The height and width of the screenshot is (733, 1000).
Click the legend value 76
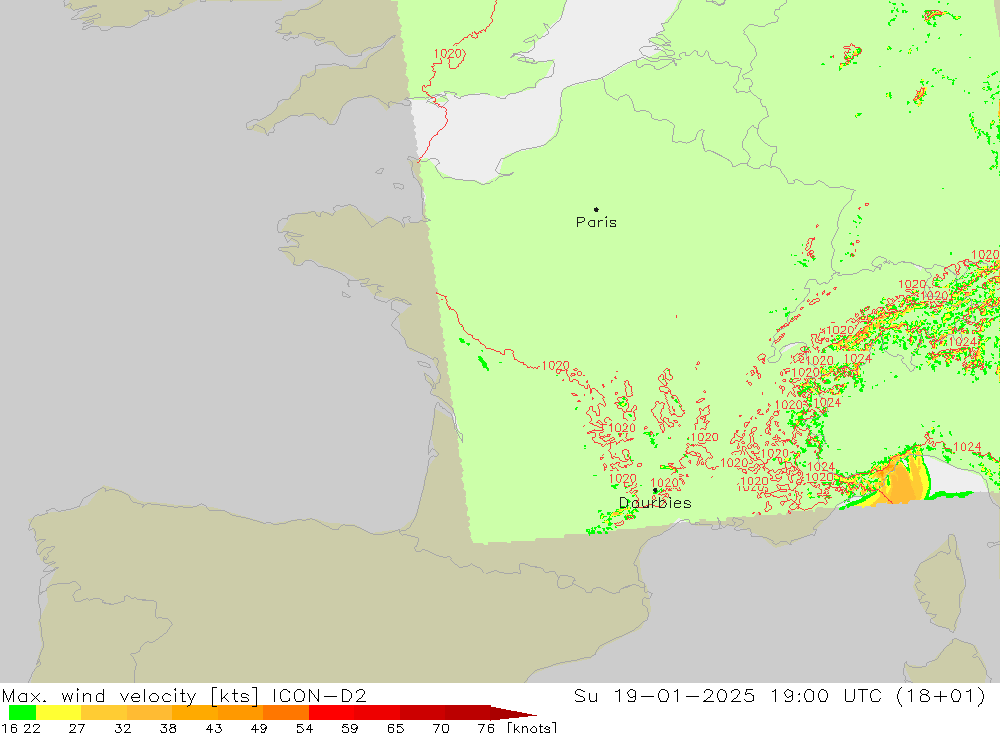486,728
